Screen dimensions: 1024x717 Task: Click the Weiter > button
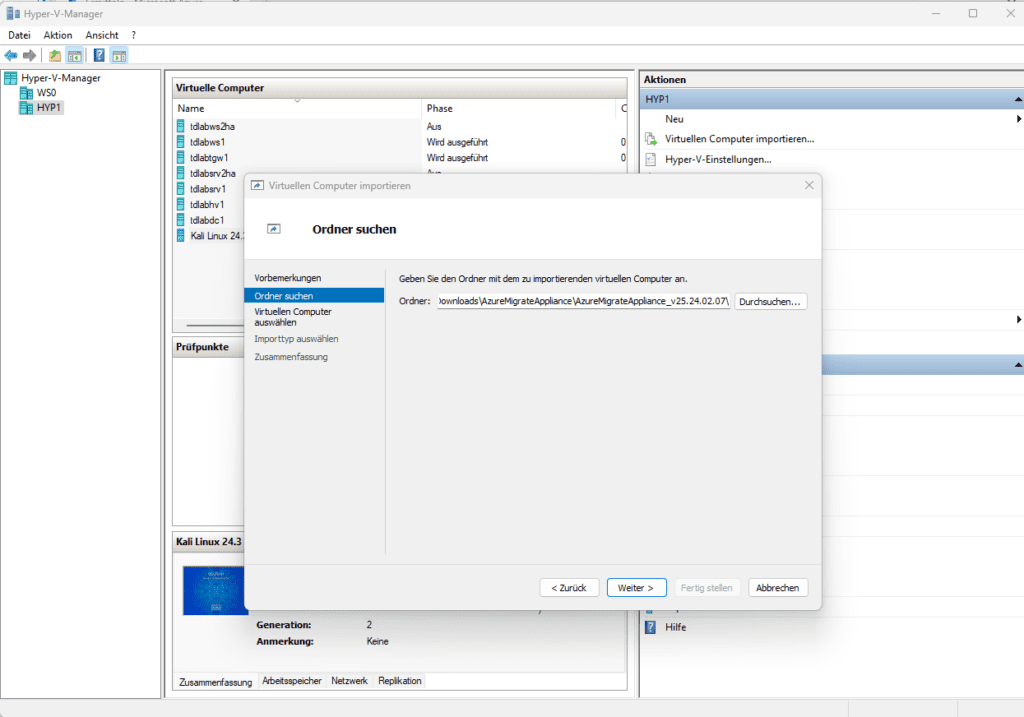(636, 588)
